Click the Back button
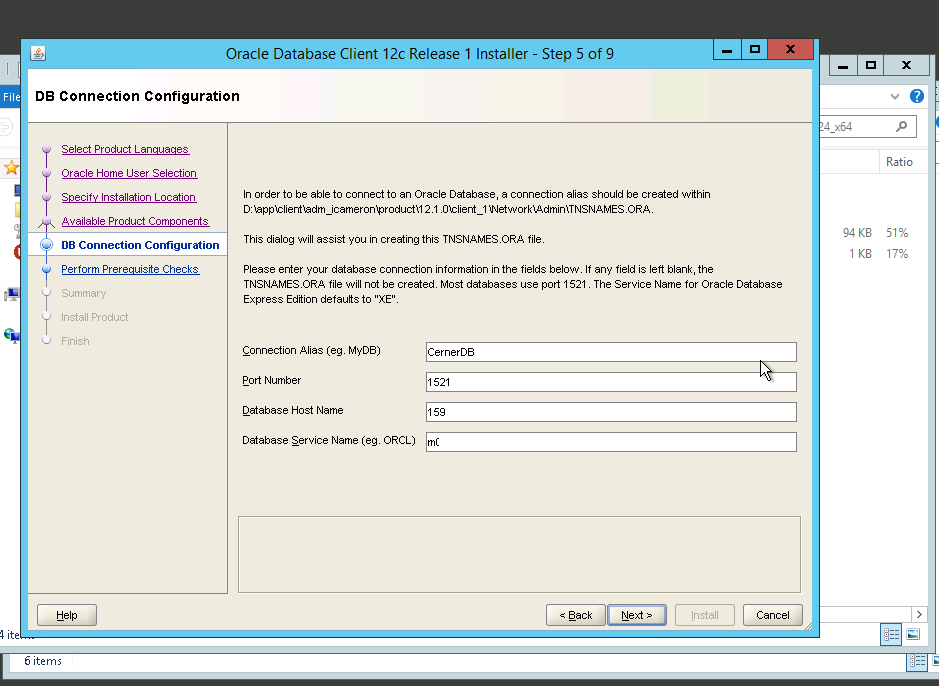The image size is (939, 686). (575, 615)
